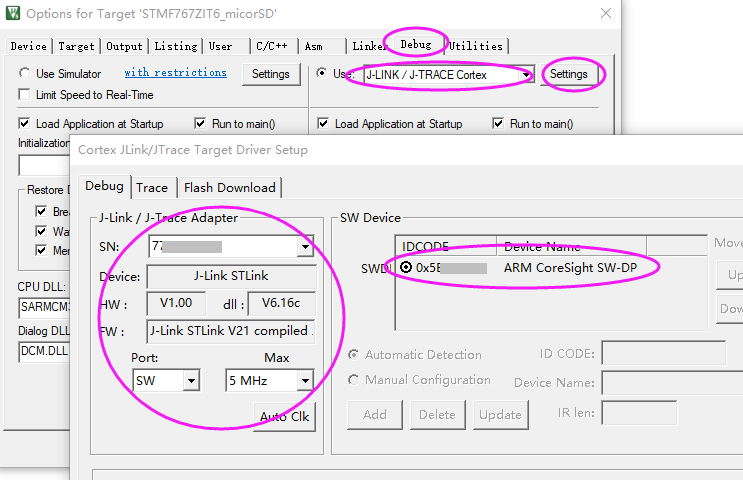The height and width of the screenshot is (480, 743).
Task: Select the Use Simulator radio button
Action: (x=24, y=73)
